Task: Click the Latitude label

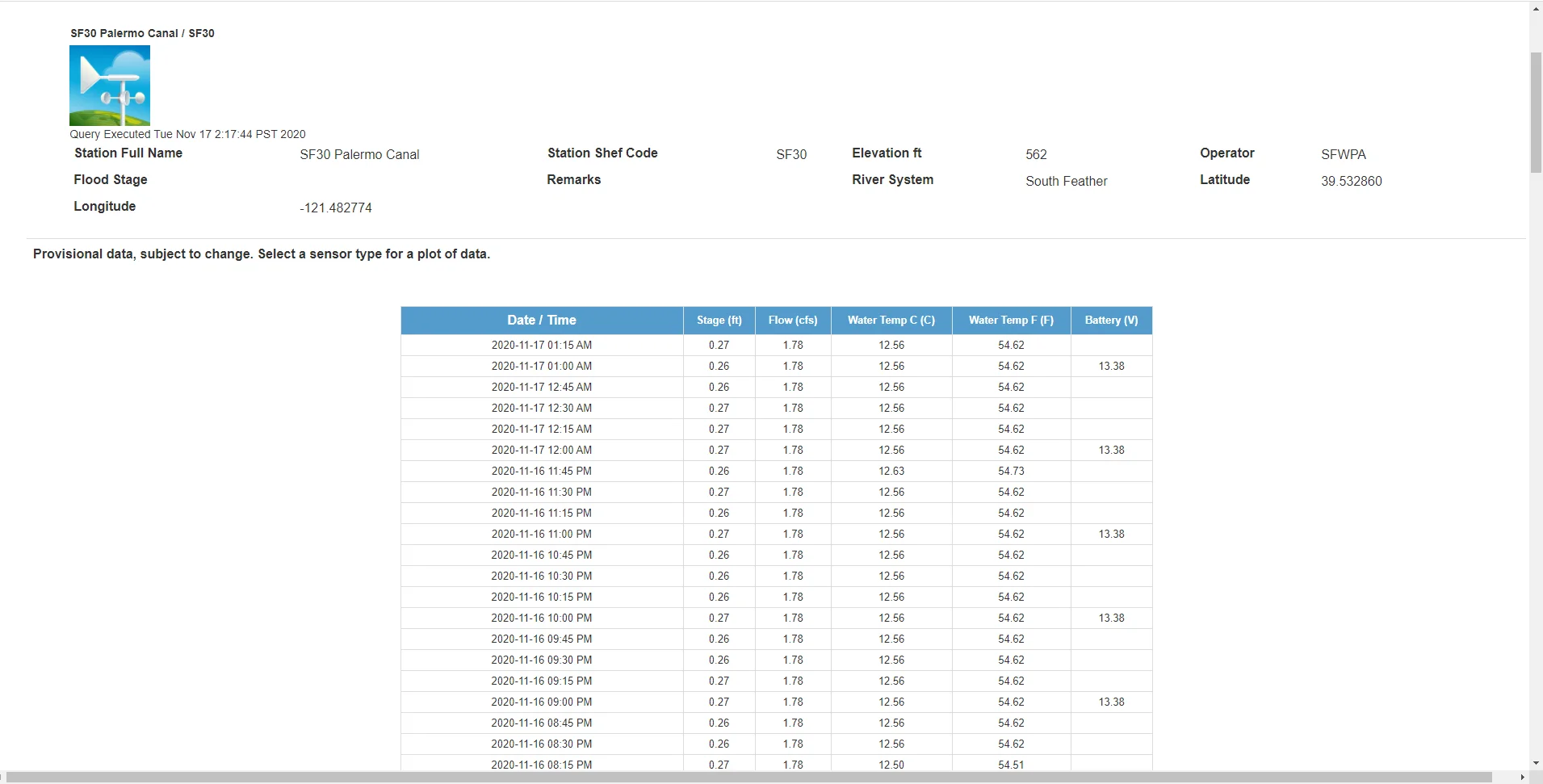Action: click(1225, 179)
